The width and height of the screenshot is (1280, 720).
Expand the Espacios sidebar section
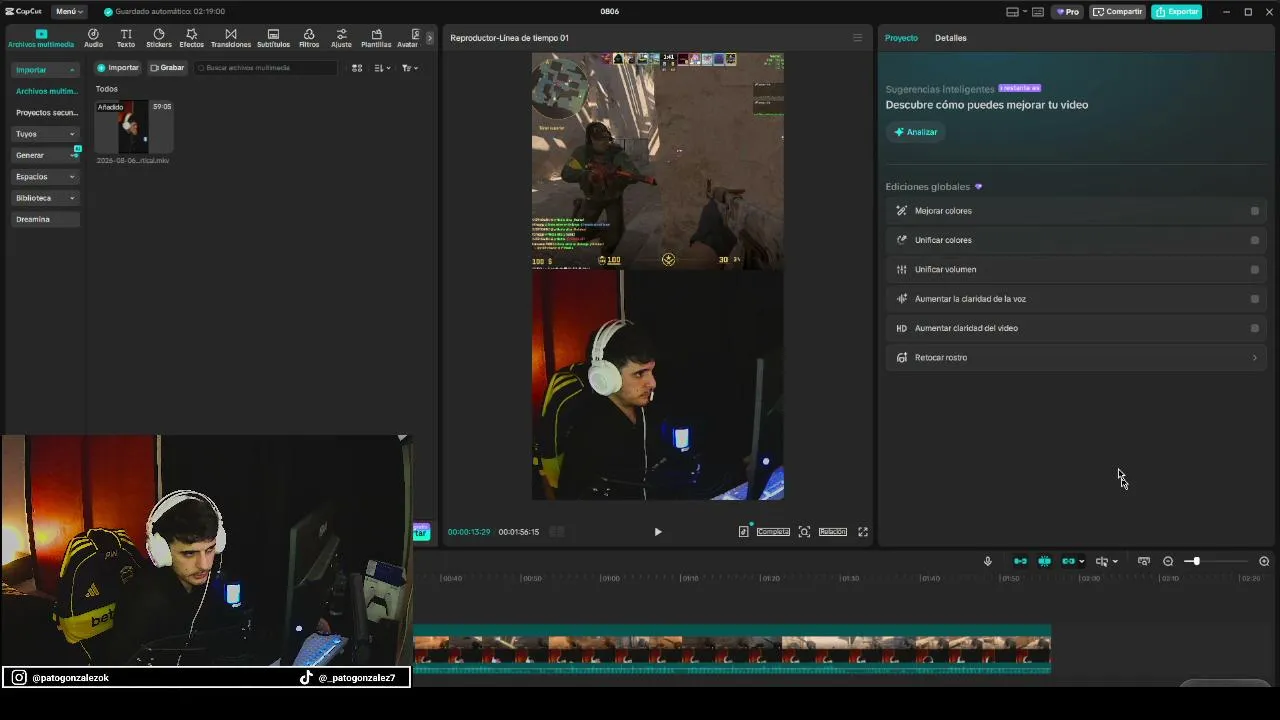[x=45, y=177]
